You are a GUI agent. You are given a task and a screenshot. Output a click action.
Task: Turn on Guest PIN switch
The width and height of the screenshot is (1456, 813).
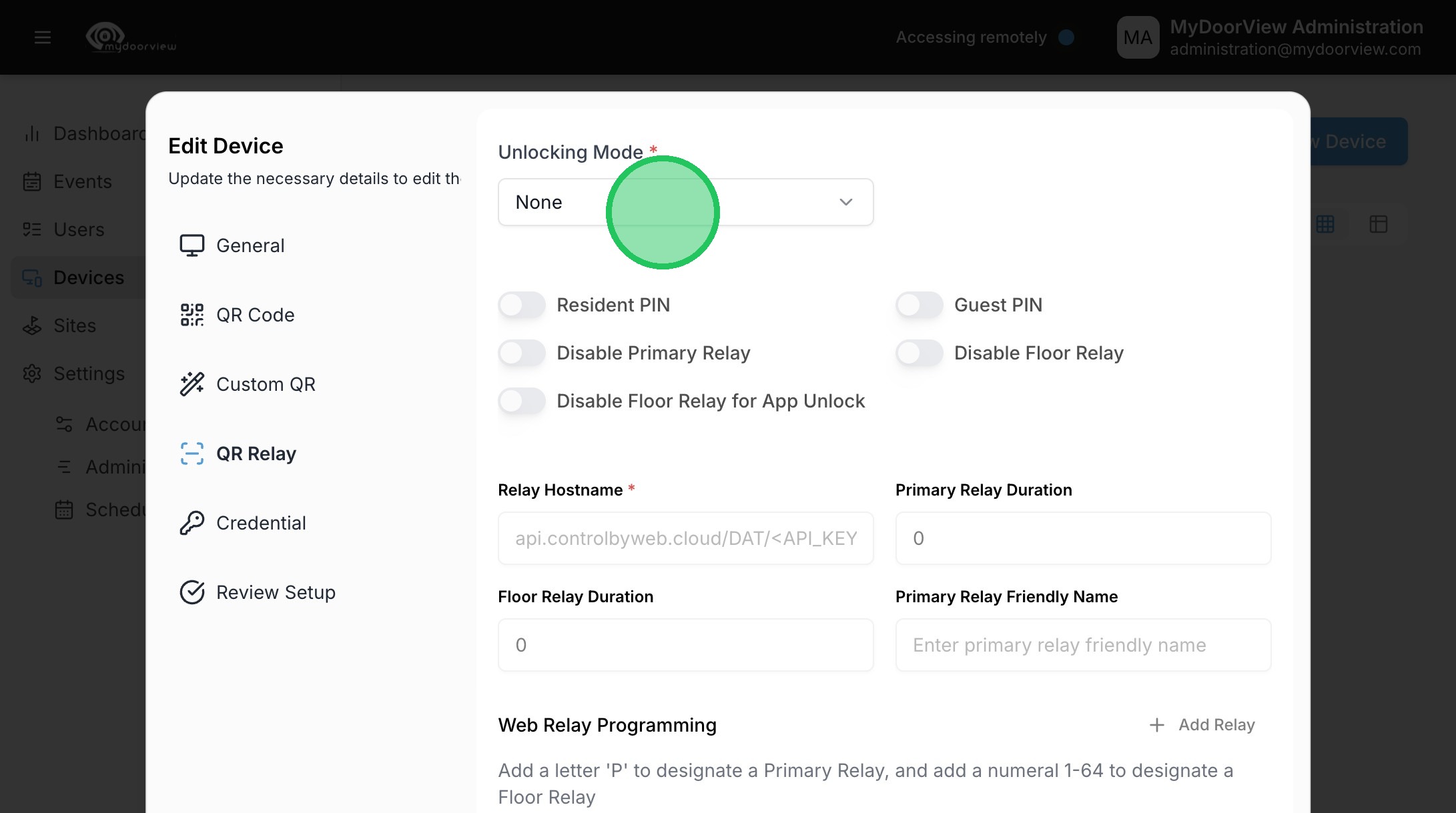click(x=919, y=305)
